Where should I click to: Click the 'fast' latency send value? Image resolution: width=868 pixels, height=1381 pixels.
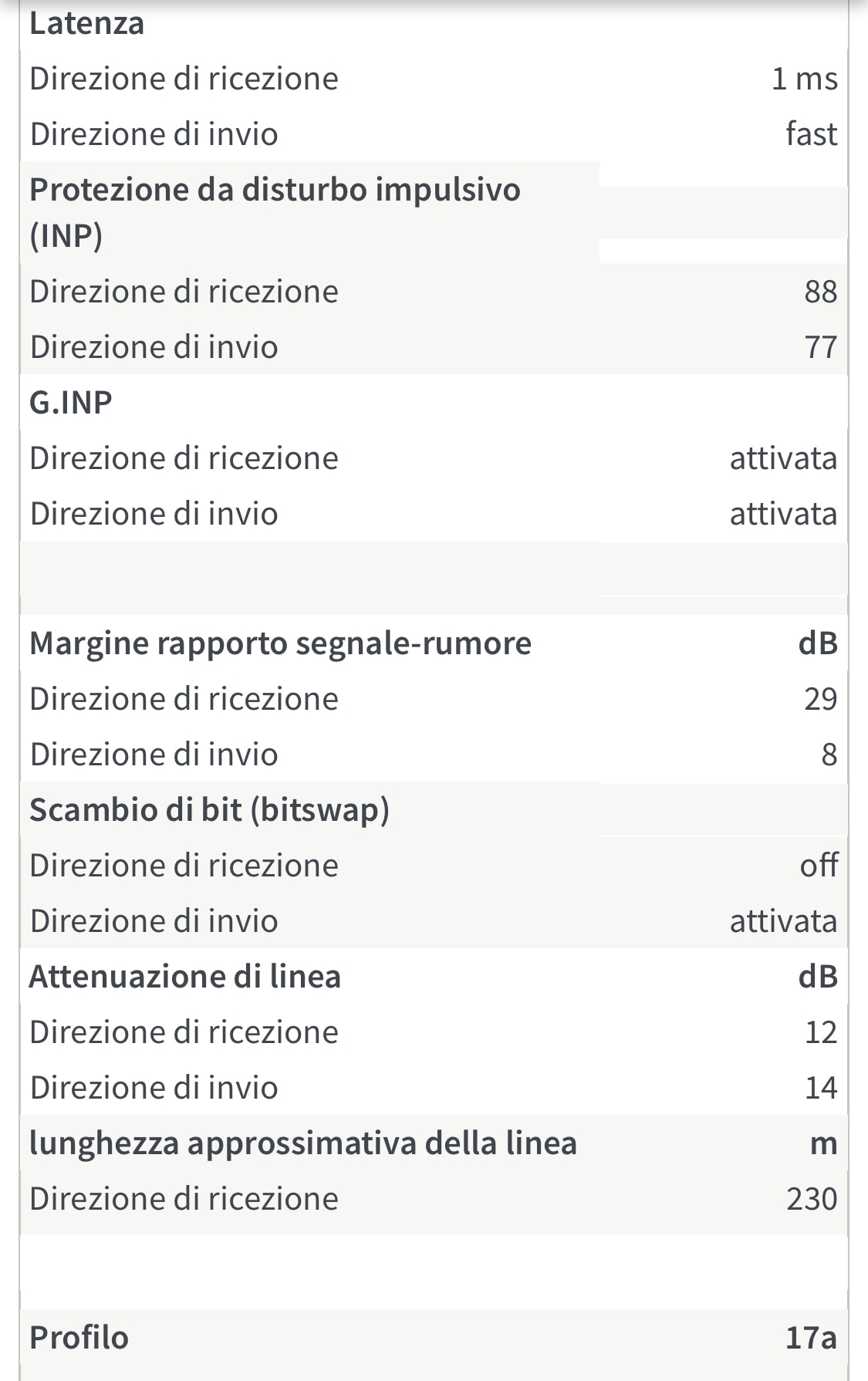point(811,134)
